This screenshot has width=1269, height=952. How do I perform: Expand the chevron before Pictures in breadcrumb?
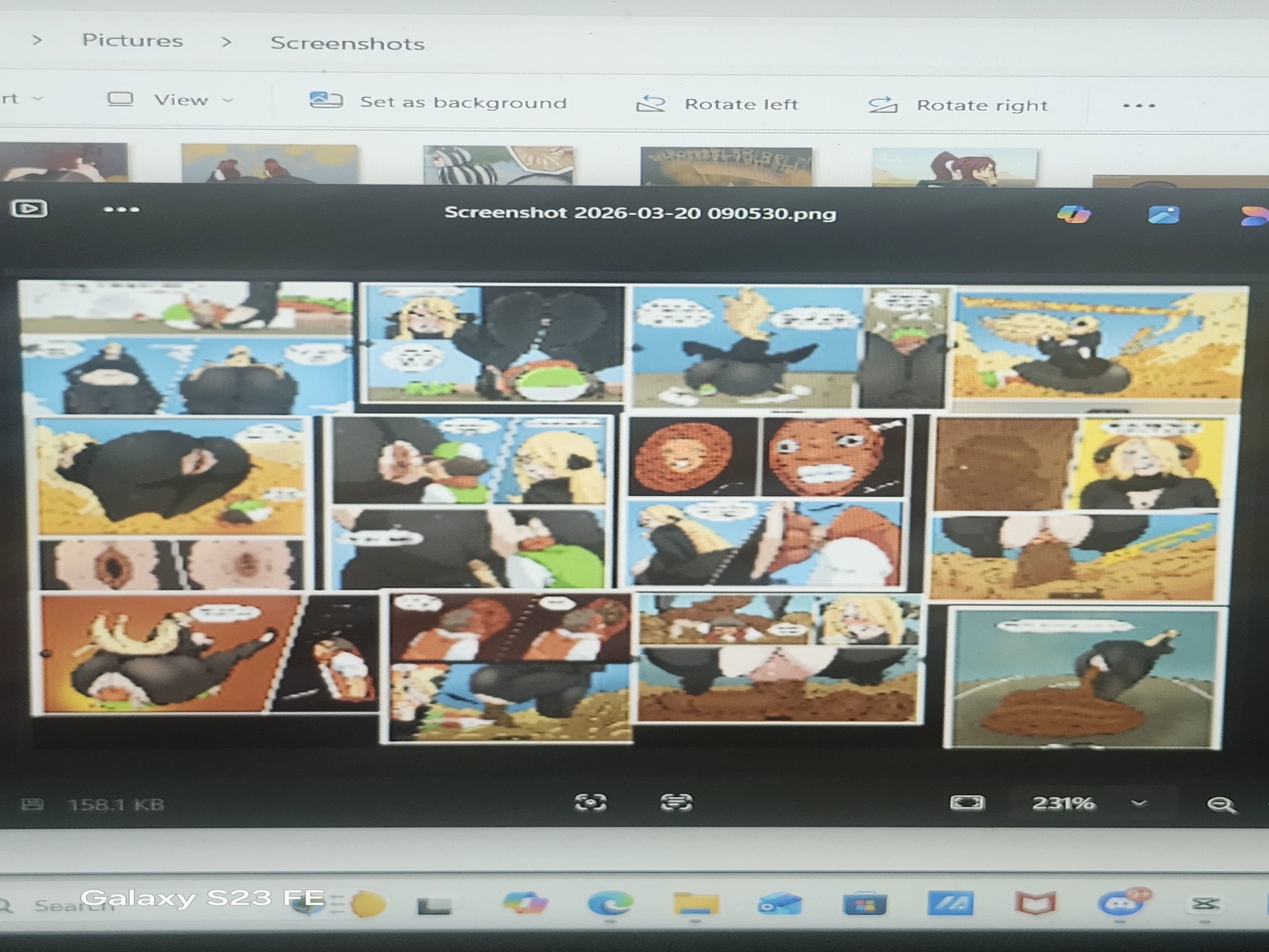[37, 40]
